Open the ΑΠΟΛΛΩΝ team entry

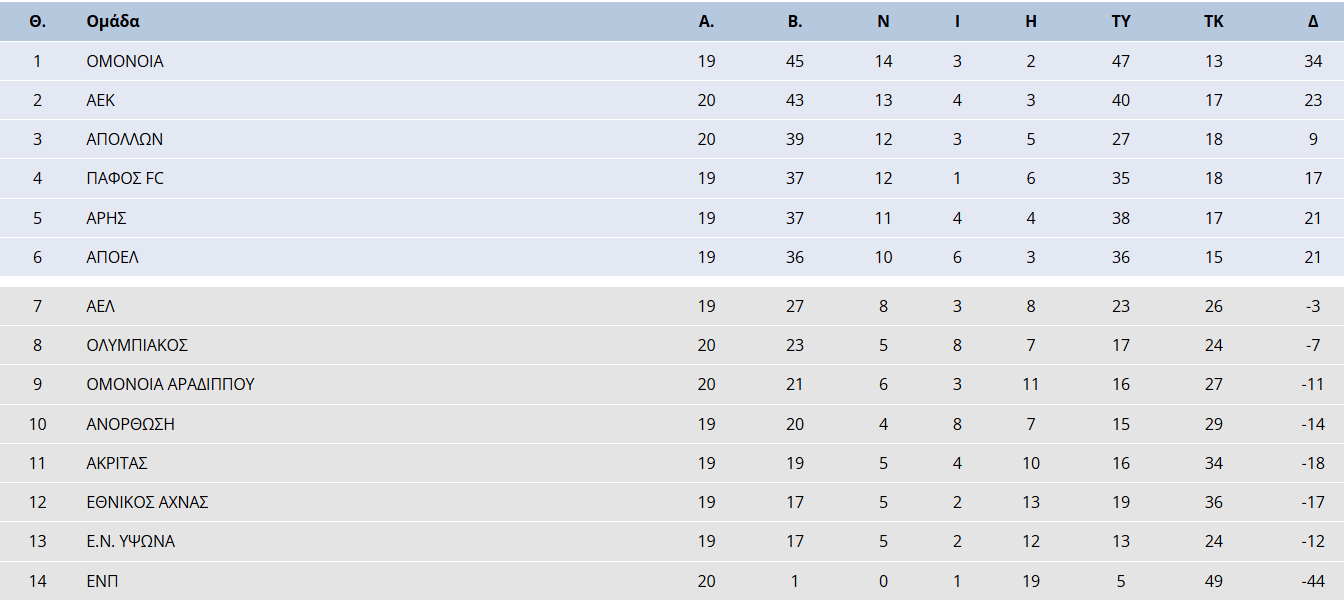point(125,139)
